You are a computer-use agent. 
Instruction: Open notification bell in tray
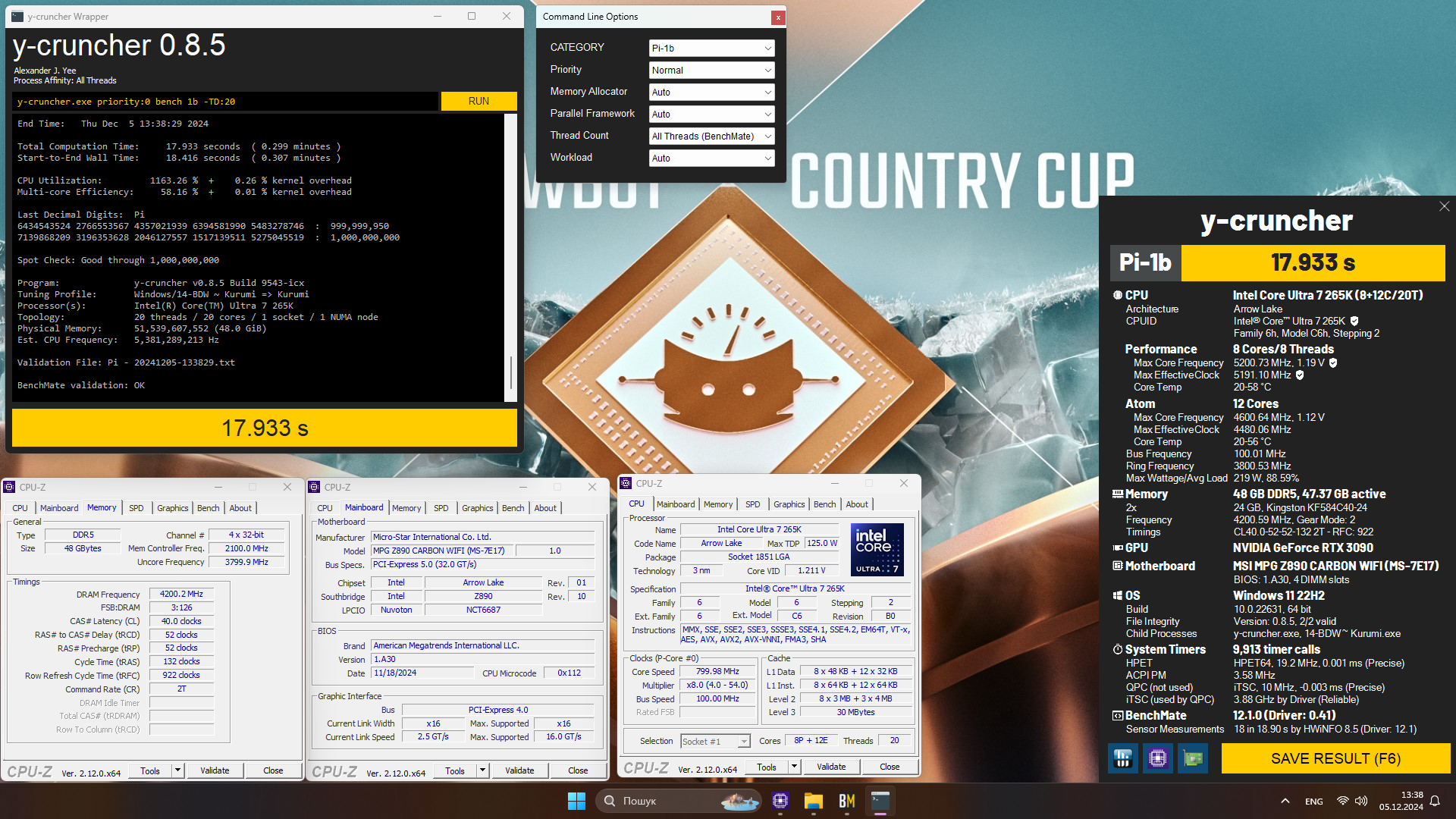coord(1435,801)
